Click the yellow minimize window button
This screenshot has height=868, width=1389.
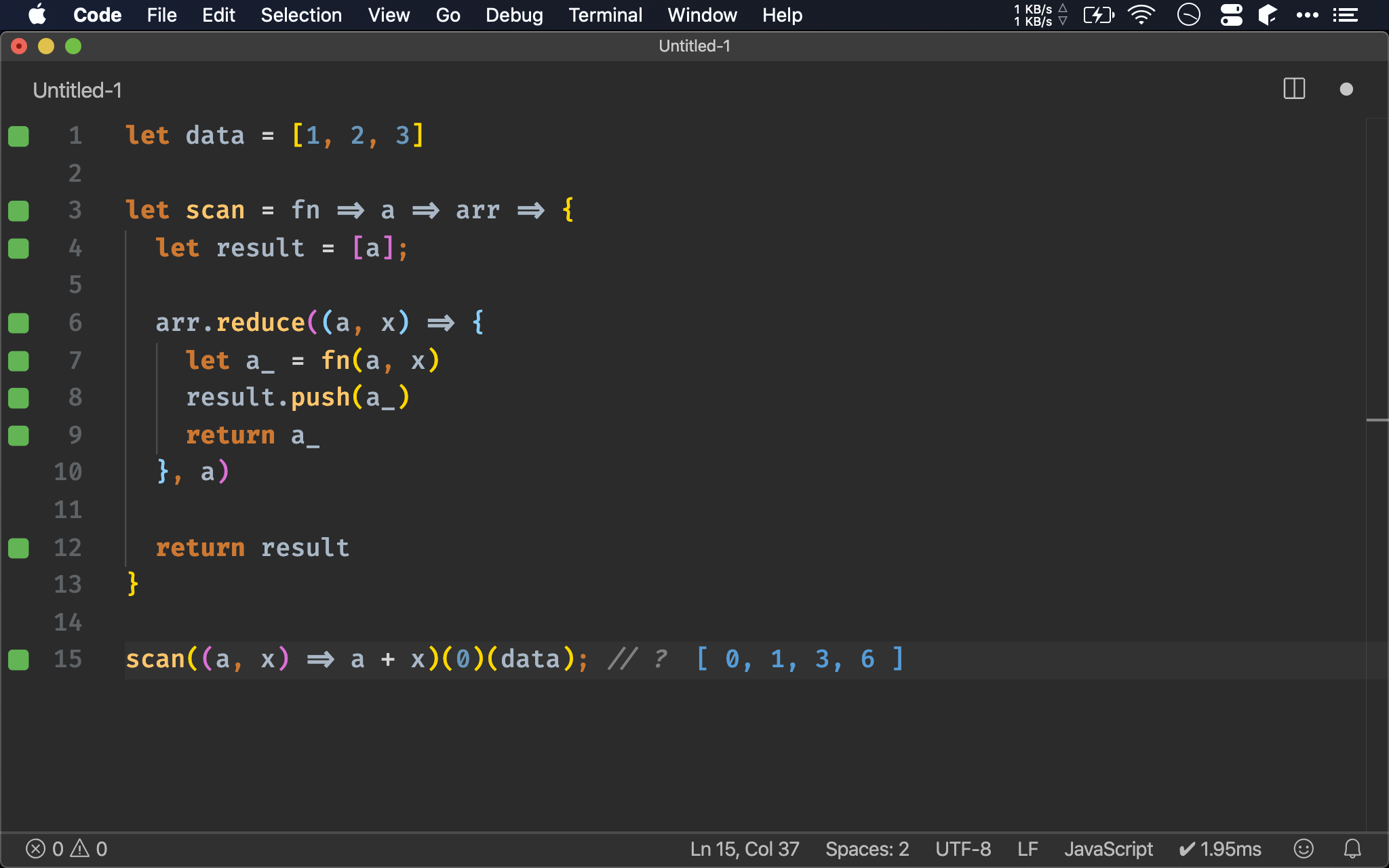point(46,46)
